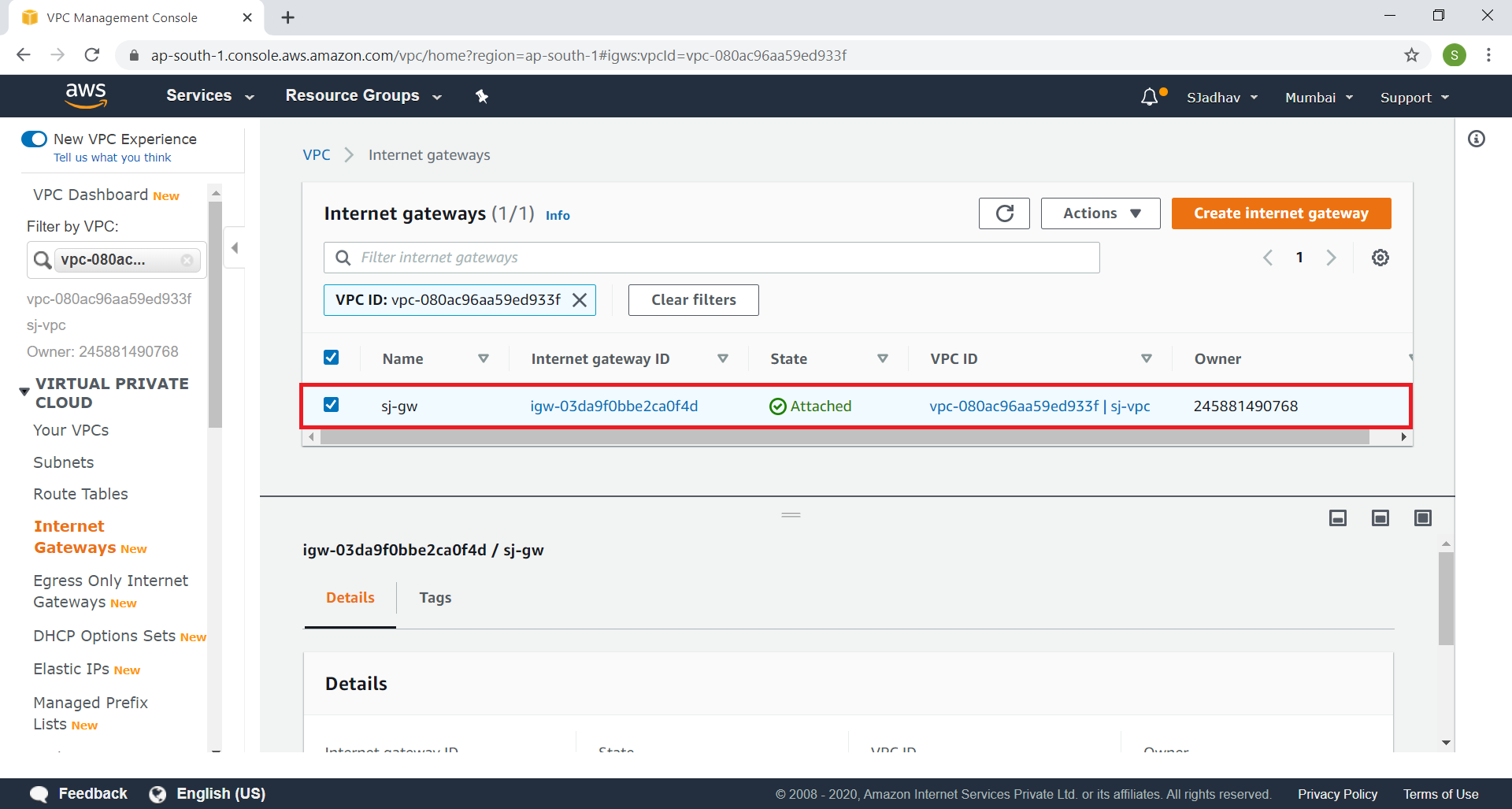Open table preferences gear icon

pyautogui.click(x=1380, y=257)
